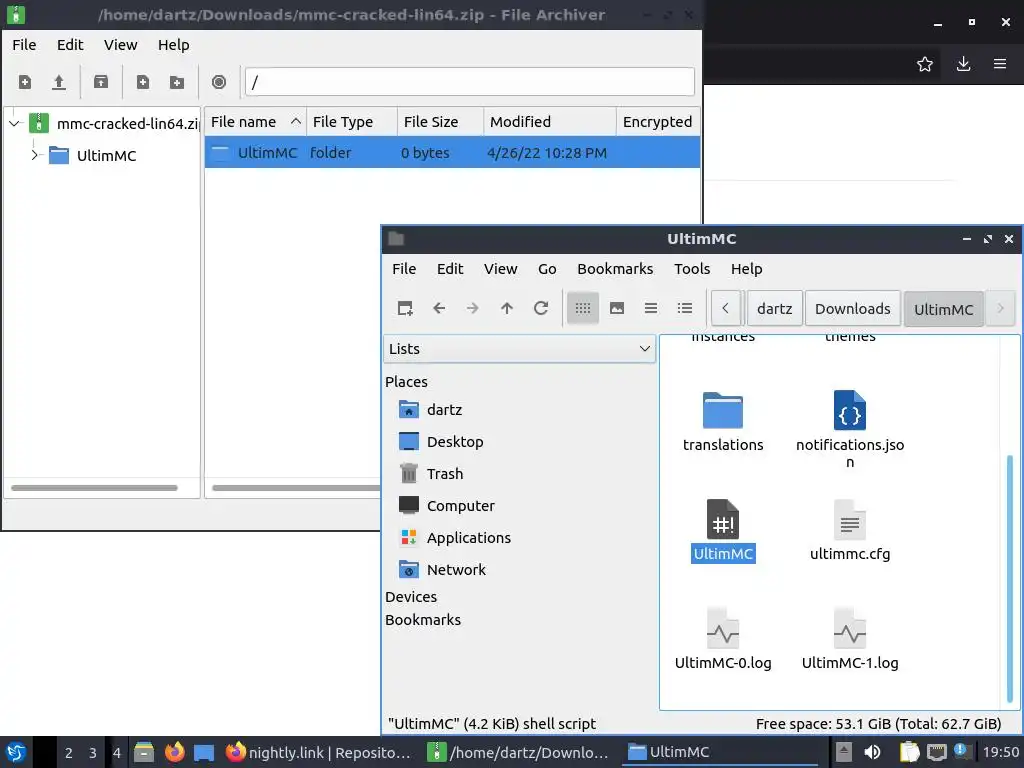This screenshot has width=1024, height=768.
Task: Sort by File Type column header
Action: pos(352,121)
